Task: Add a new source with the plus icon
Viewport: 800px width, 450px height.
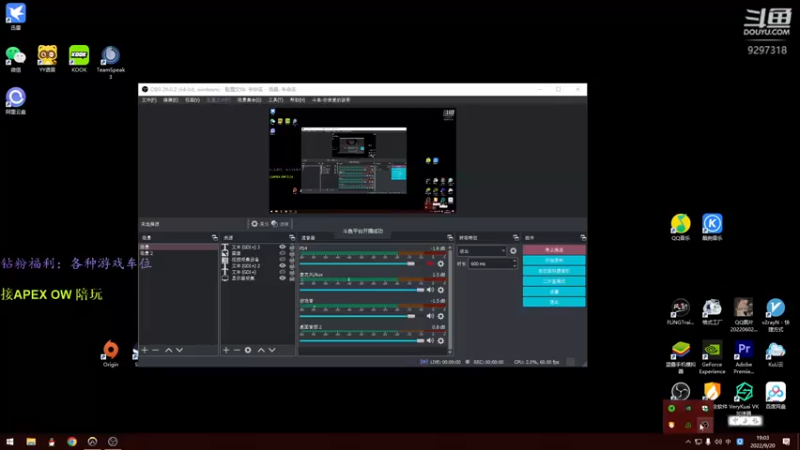Action: pyautogui.click(x=226, y=350)
